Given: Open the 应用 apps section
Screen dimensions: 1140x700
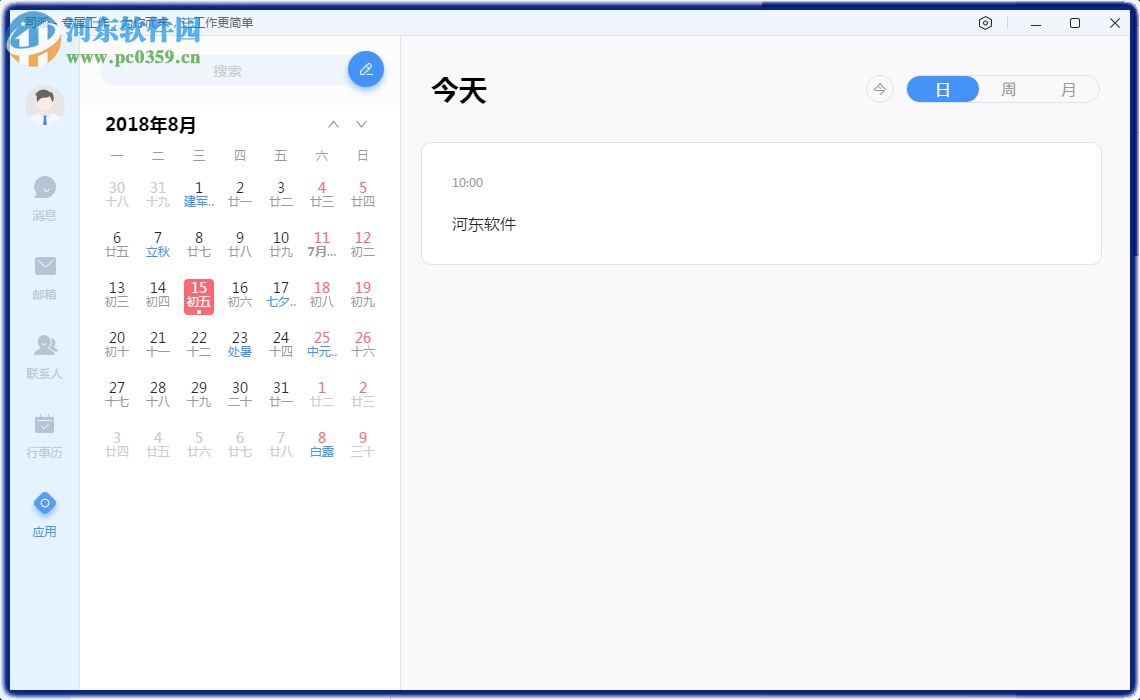Looking at the screenshot, I should click(44, 513).
